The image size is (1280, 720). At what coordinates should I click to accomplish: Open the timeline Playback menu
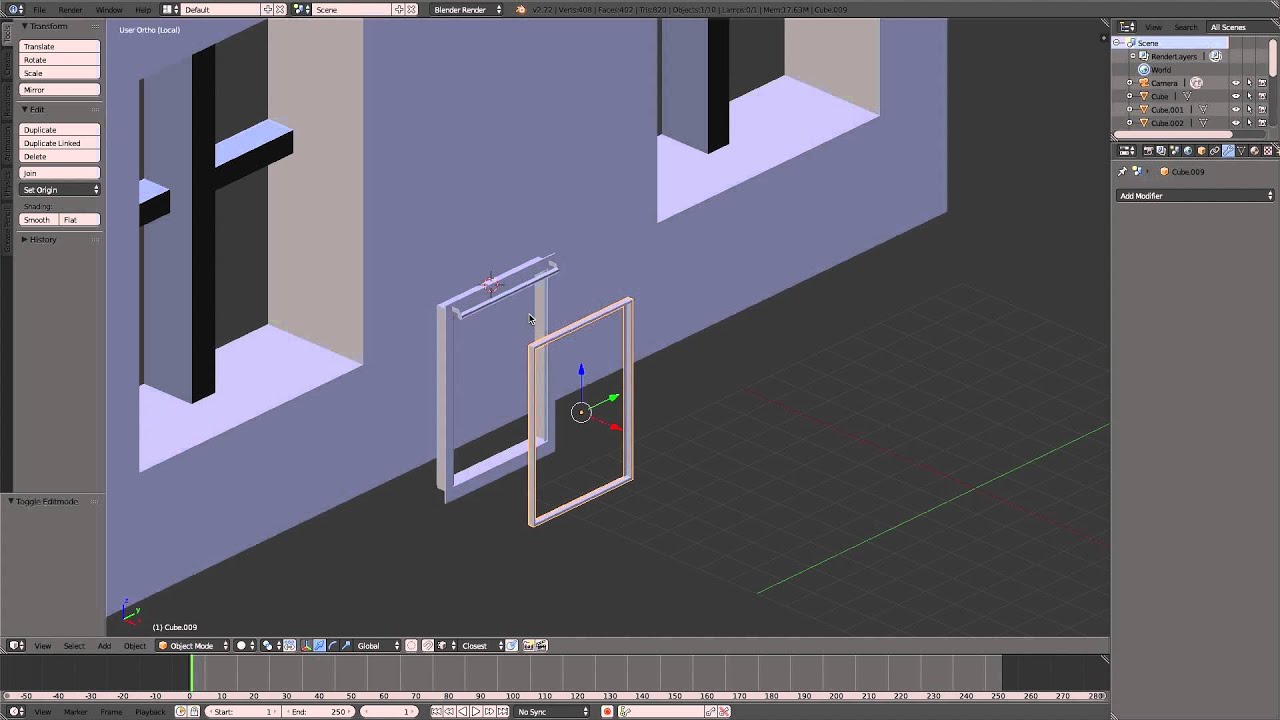pyautogui.click(x=150, y=712)
